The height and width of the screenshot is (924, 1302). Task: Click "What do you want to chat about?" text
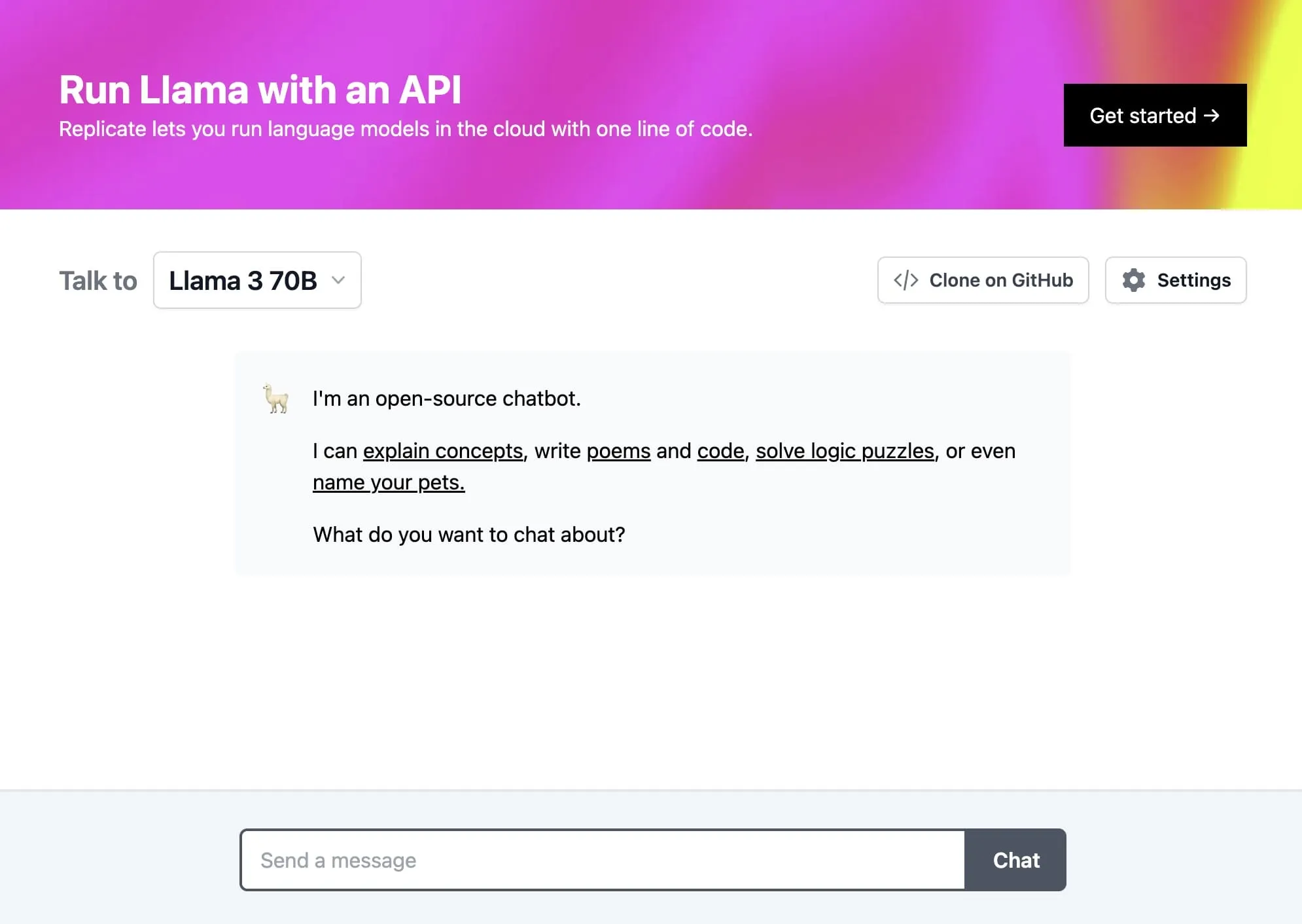(x=468, y=535)
